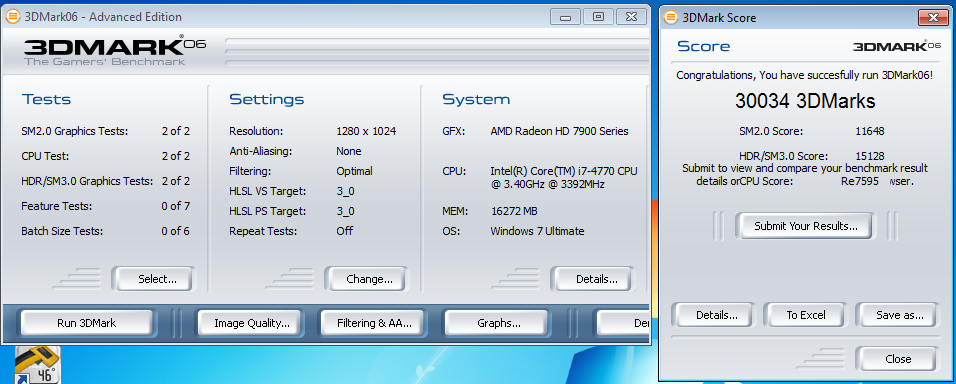Click HDR/SM3.0 Score value 15128
Image resolution: width=956 pixels, height=384 pixels.
pos(870,156)
